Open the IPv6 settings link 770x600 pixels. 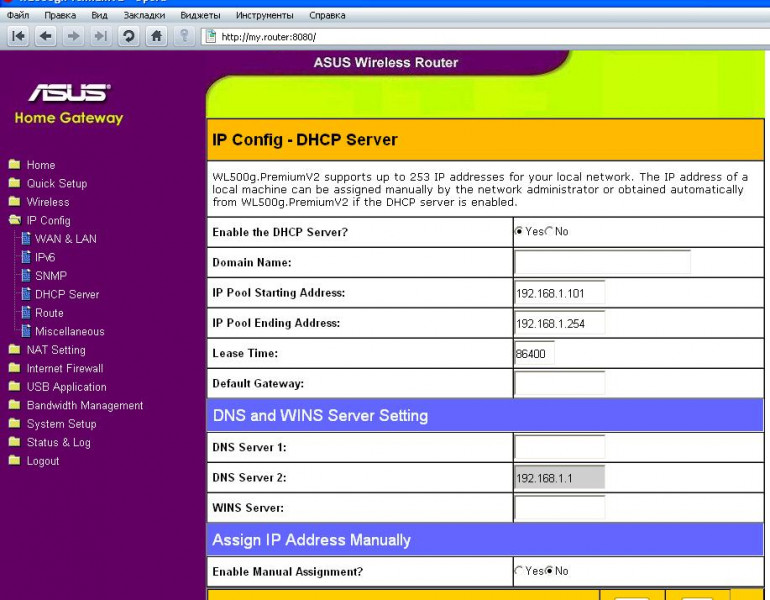(45, 257)
